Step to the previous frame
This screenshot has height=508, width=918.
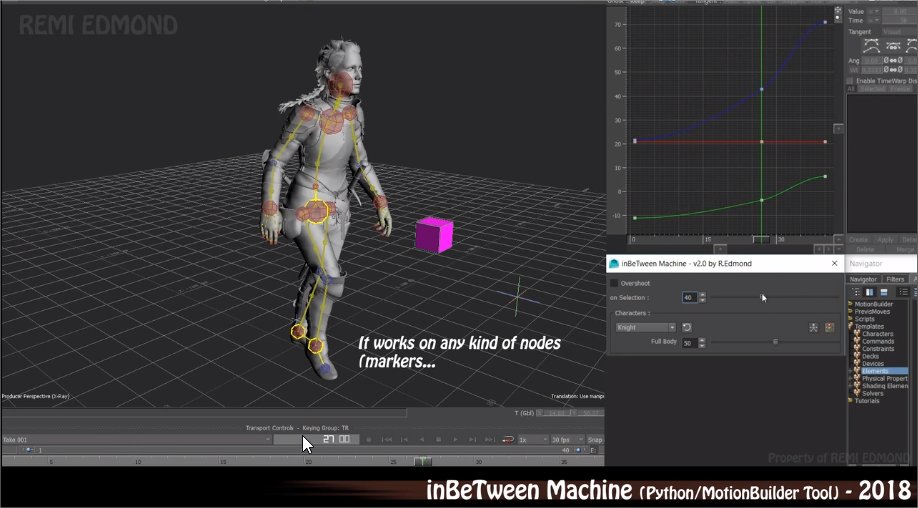(405, 440)
